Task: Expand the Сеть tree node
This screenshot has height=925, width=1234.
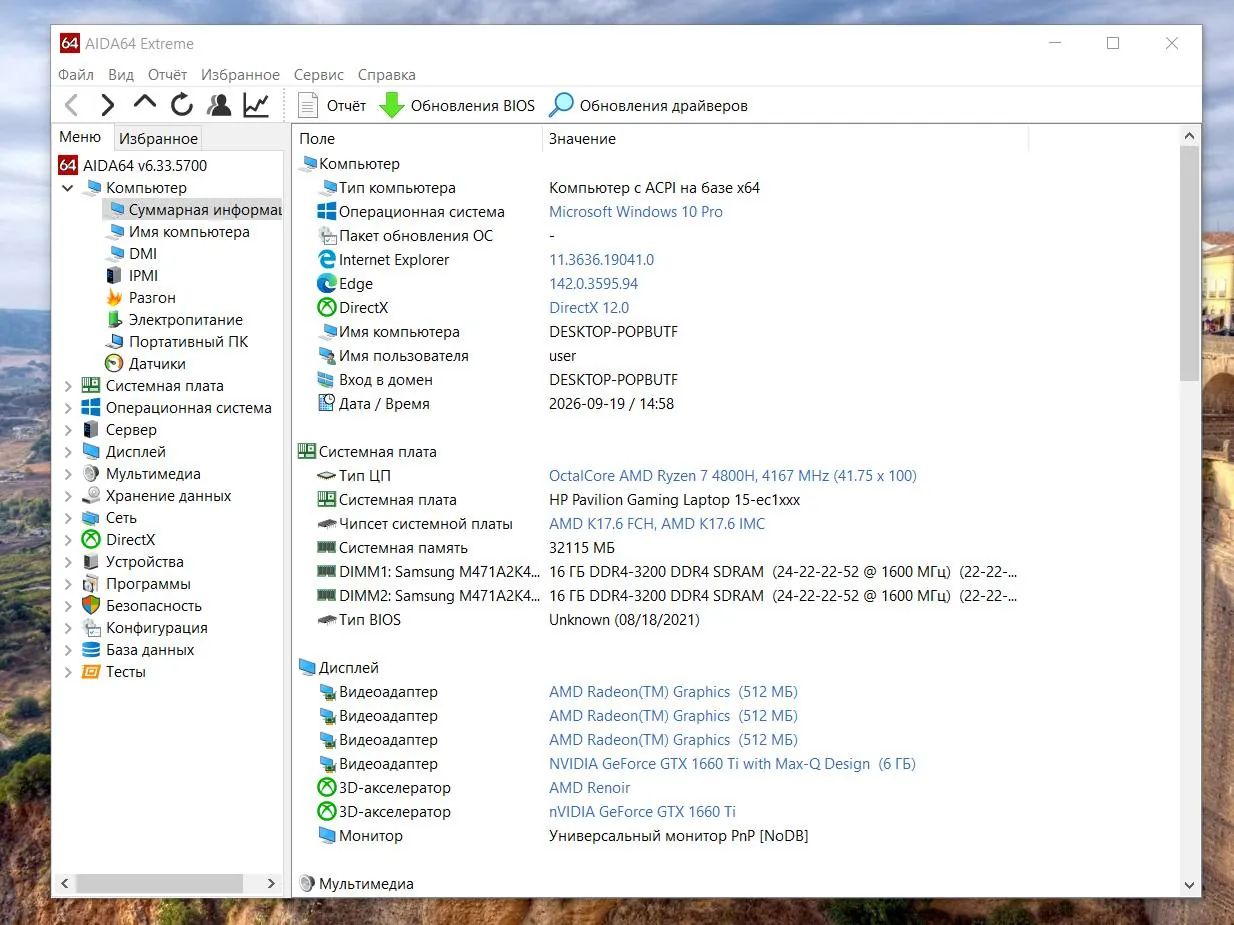Action: [68, 518]
